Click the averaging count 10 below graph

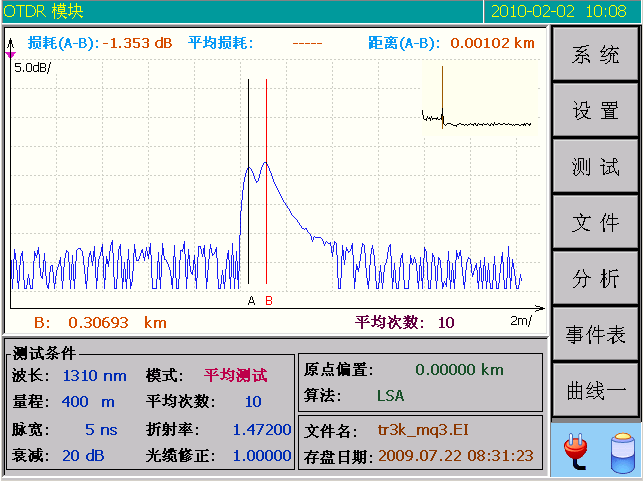446,323
